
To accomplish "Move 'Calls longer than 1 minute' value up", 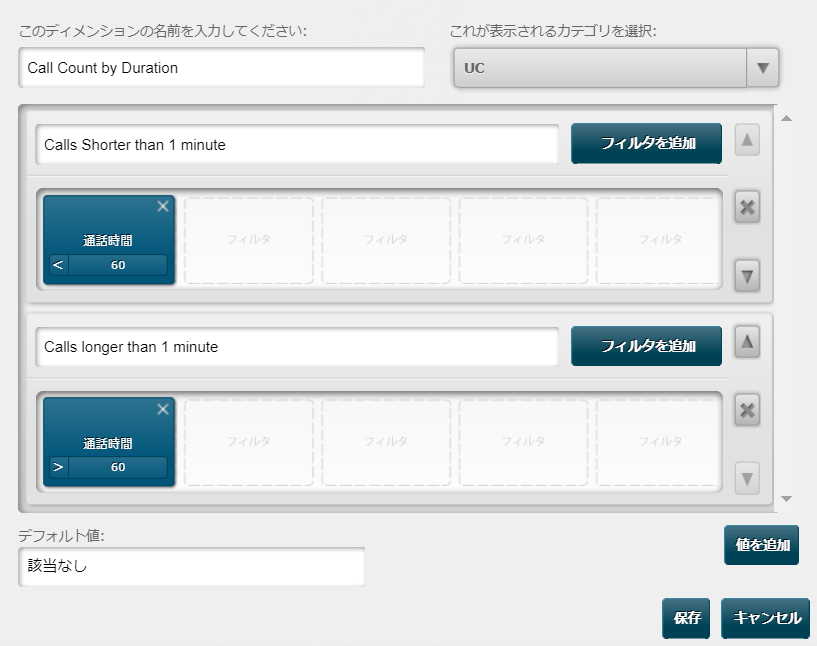I will (747, 342).
